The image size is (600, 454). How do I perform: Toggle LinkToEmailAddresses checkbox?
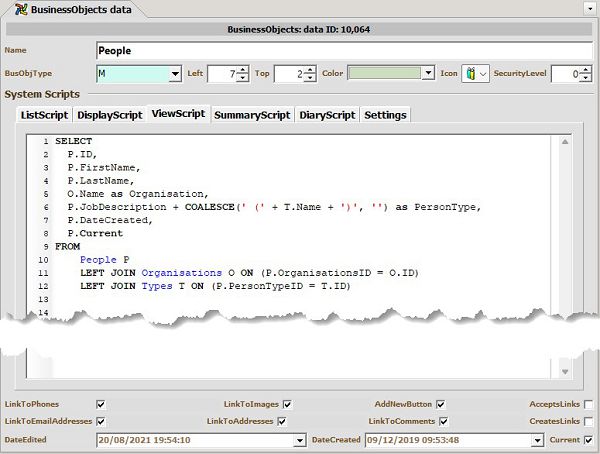pyautogui.click(x=101, y=421)
